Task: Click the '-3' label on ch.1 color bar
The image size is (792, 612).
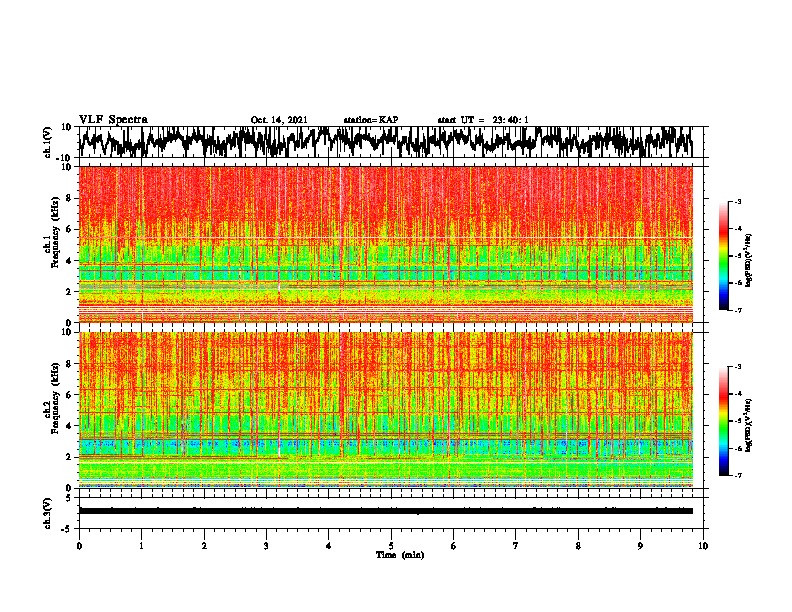Action: (737, 201)
